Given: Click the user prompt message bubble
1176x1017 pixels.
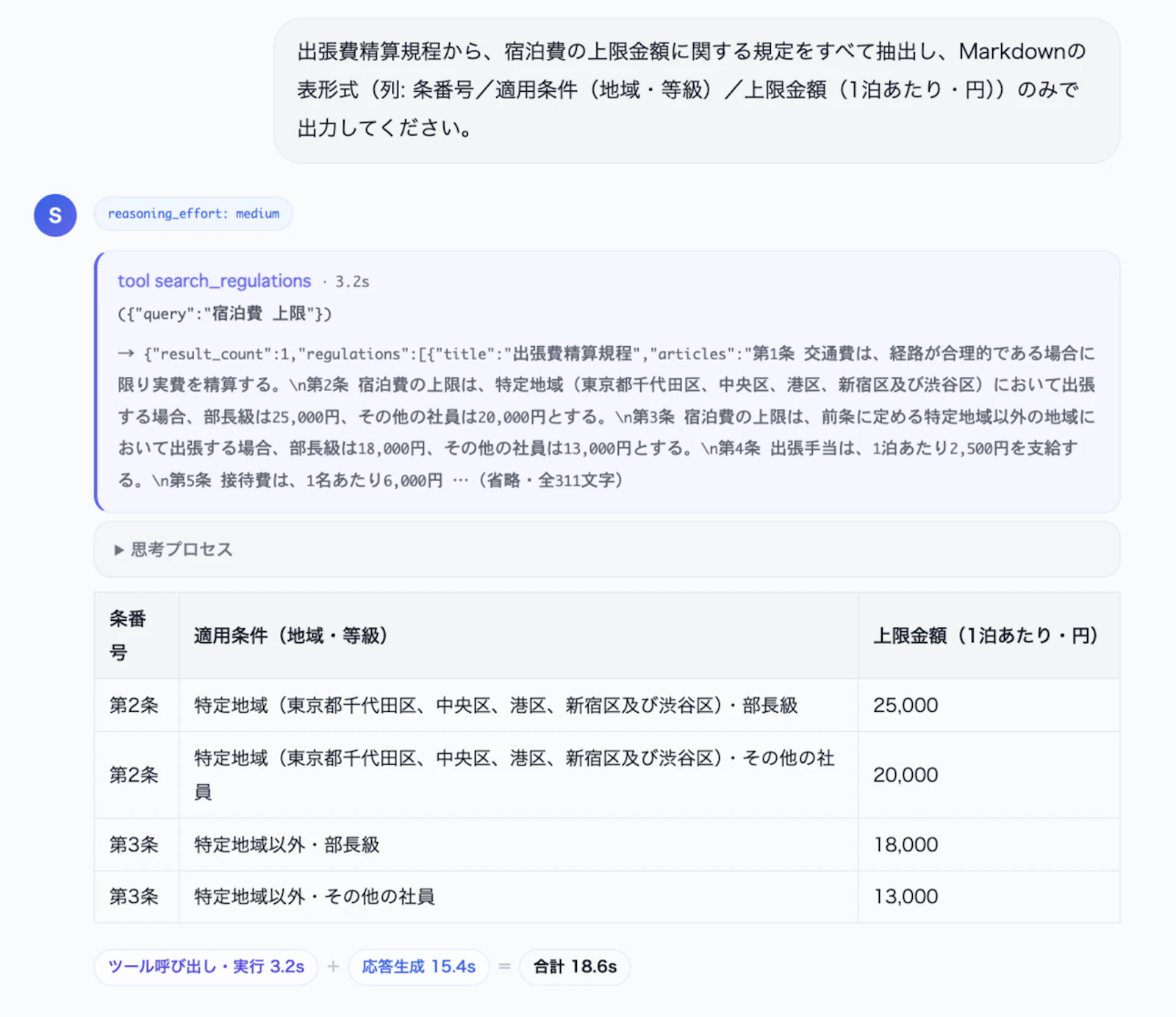Looking at the screenshot, I should tap(697, 90).
